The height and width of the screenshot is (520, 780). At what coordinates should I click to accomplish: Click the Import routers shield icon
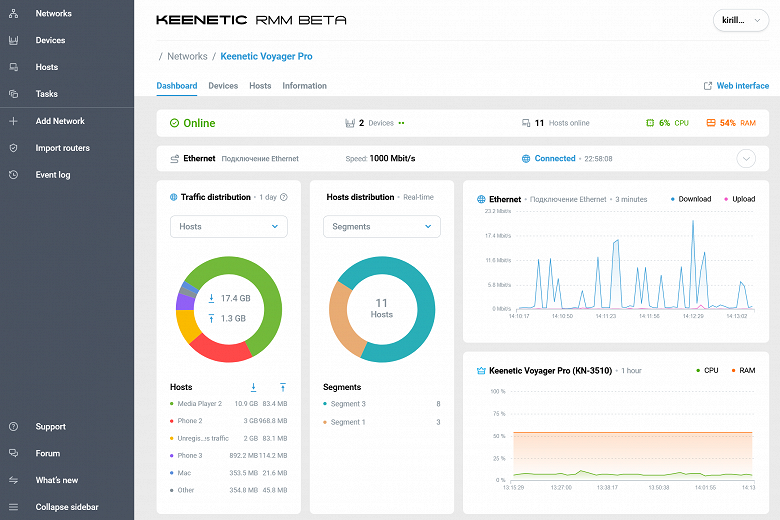tap(13, 148)
